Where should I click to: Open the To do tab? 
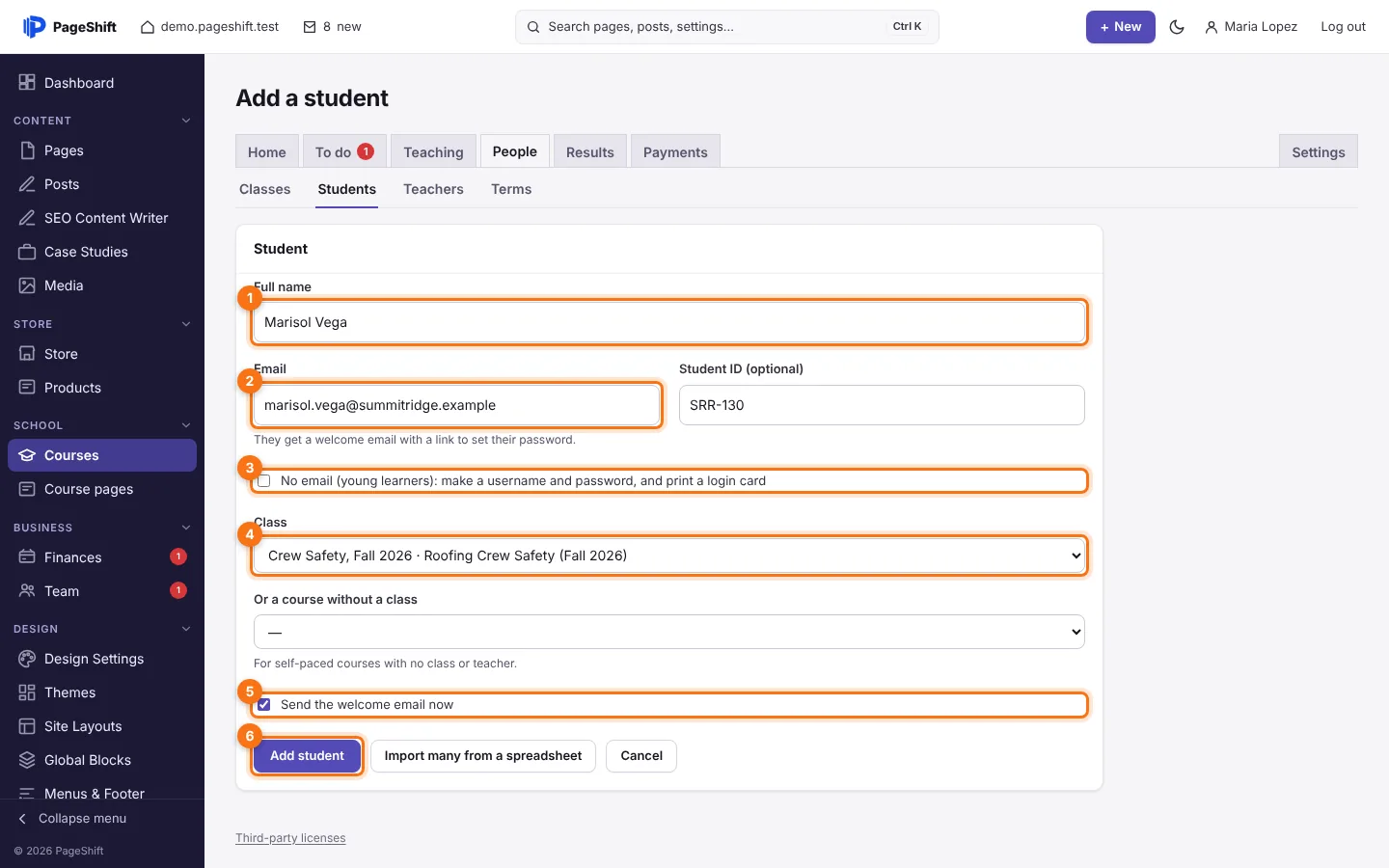[x=344, y=151]
